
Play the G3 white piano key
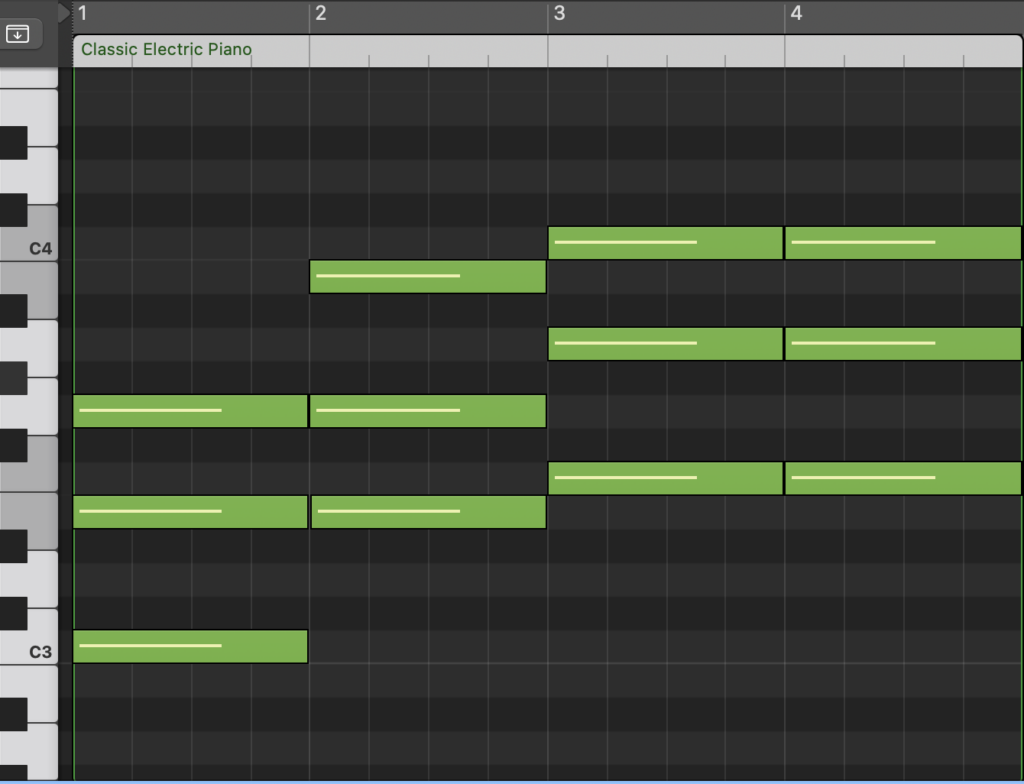(x=43, y=406)
